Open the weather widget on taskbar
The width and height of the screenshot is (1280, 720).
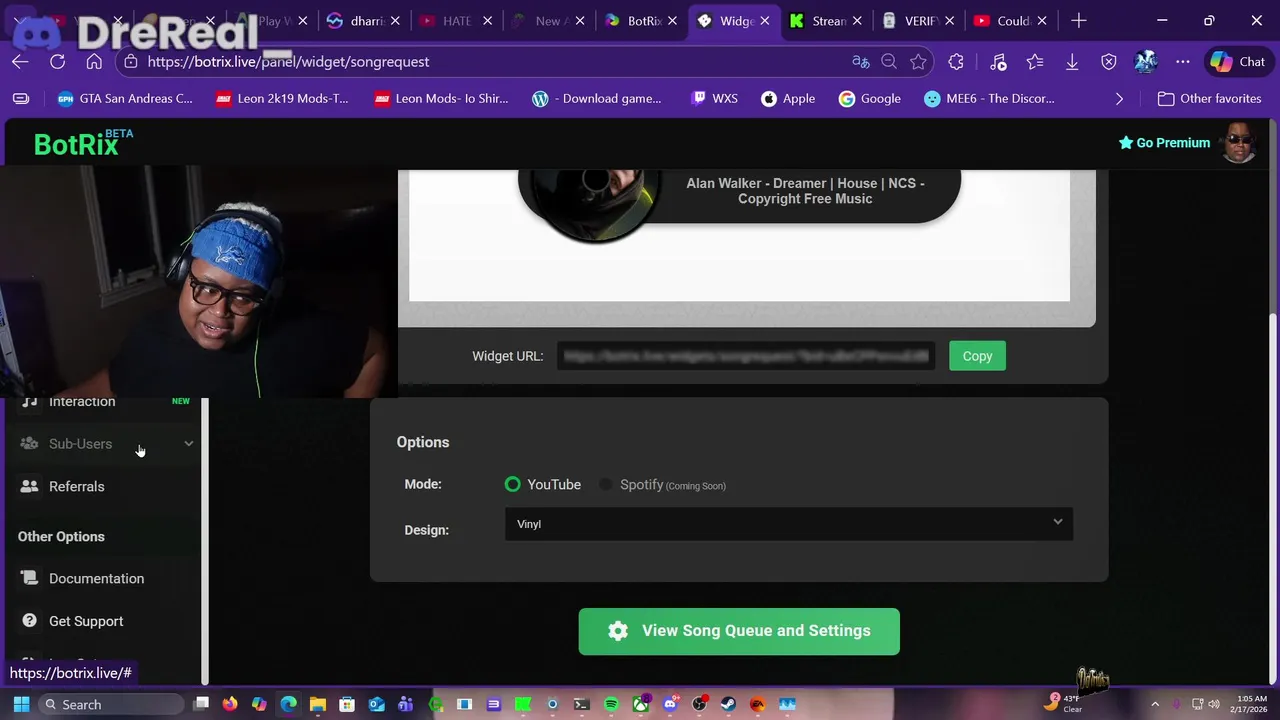pos(1063,704)
